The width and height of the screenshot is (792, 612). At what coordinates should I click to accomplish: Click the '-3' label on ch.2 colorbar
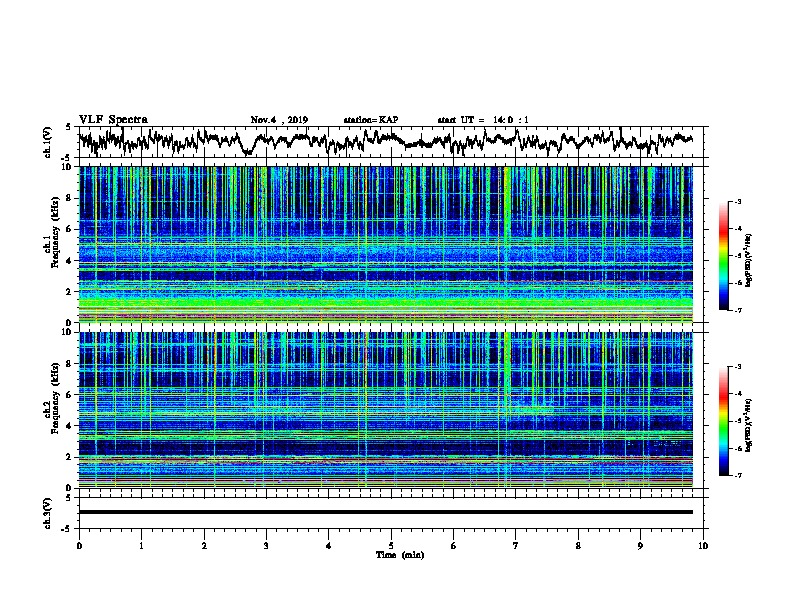(737, 367)
